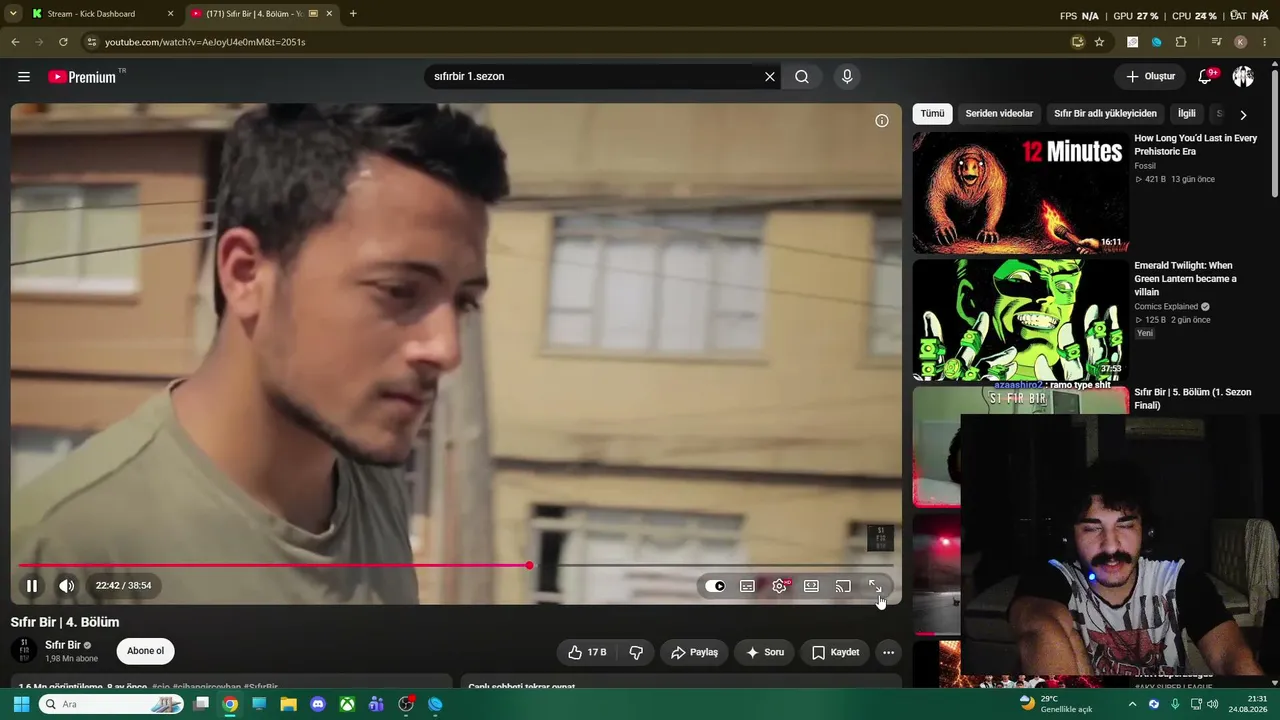Open a new browser tab
The width and height of the screenshot is (1280, 720).
(x=353, y=14)
